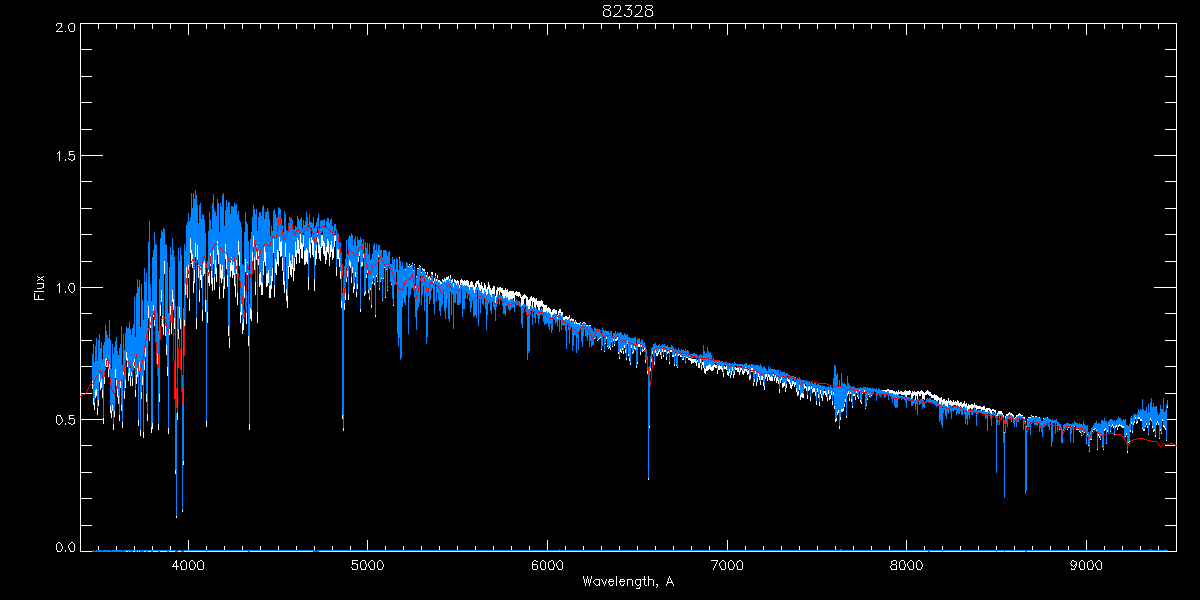Viewport: 1200px width, 600px height.
Task: Click the 0.5 y-axis tick label
Action: click(66, 420)
